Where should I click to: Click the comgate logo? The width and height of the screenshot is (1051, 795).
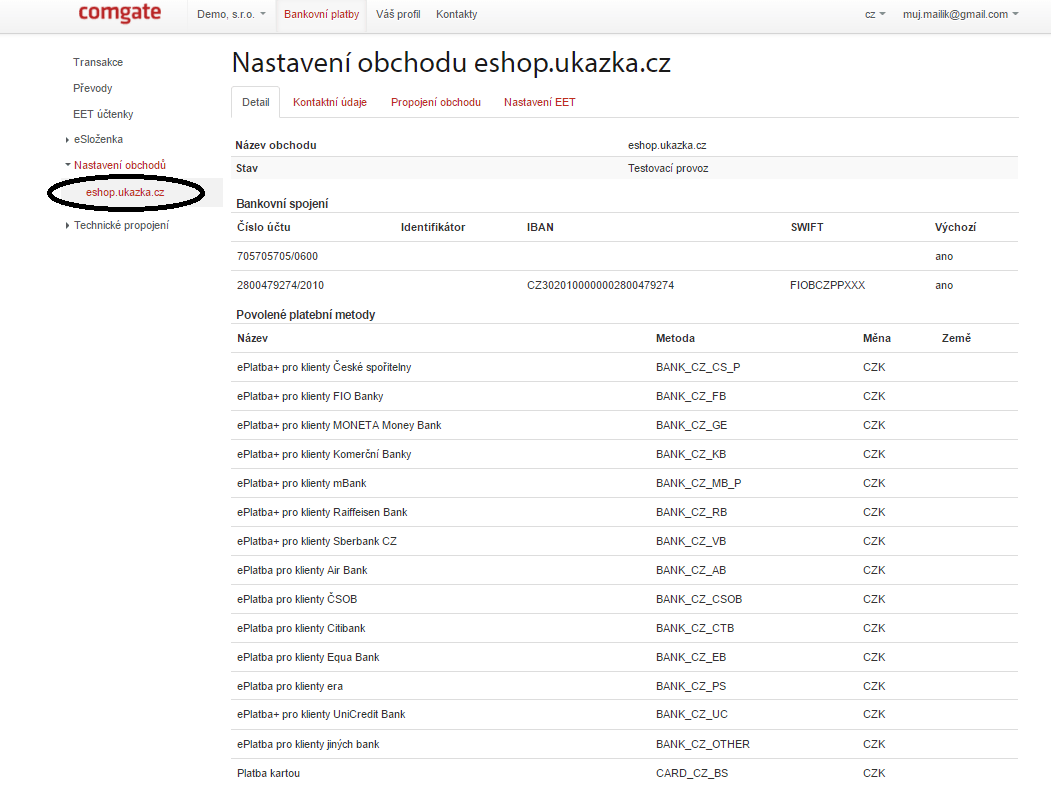click(119, 13)
